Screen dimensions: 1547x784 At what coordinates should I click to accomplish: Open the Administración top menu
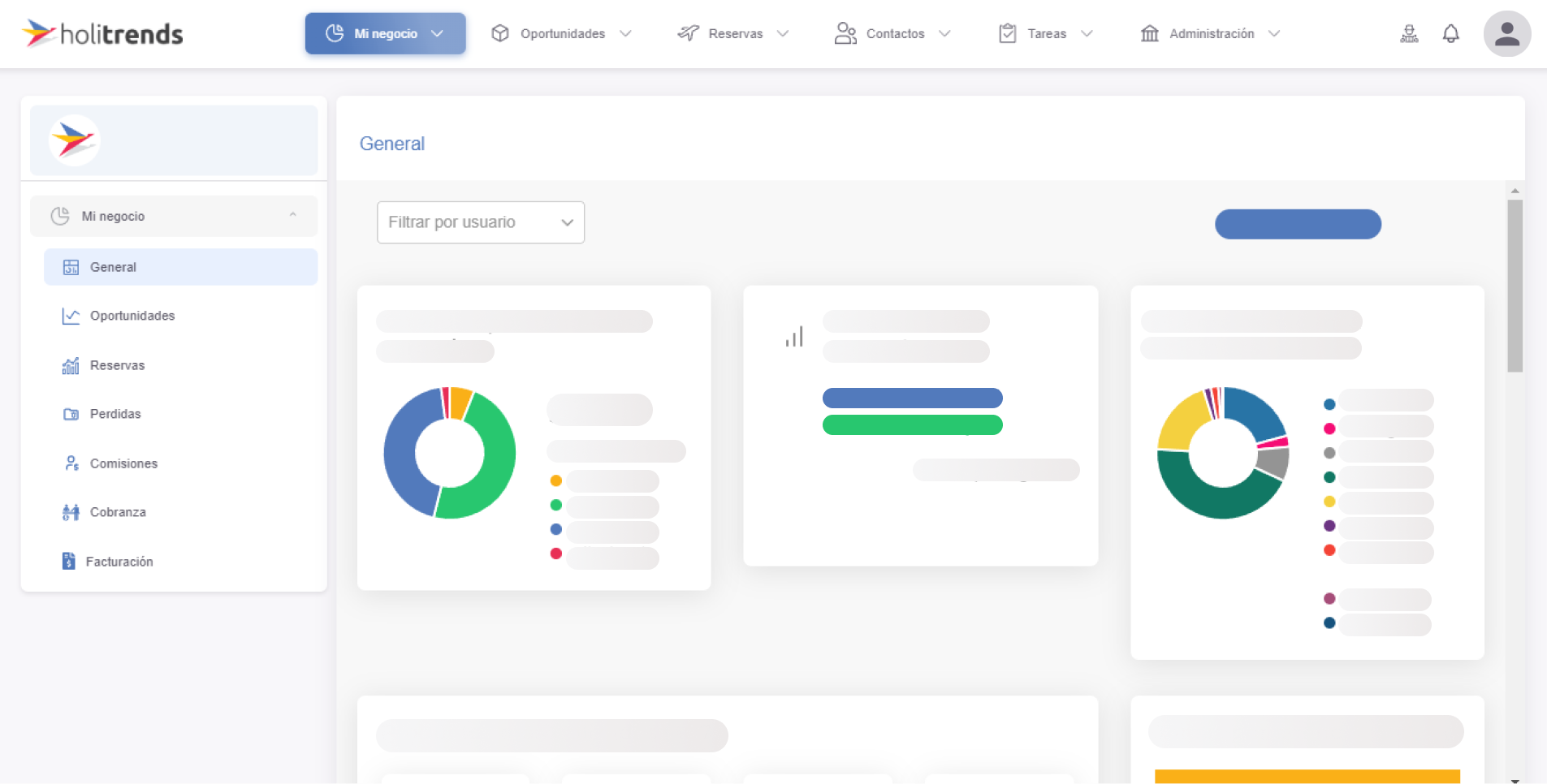coord(1210,33)
